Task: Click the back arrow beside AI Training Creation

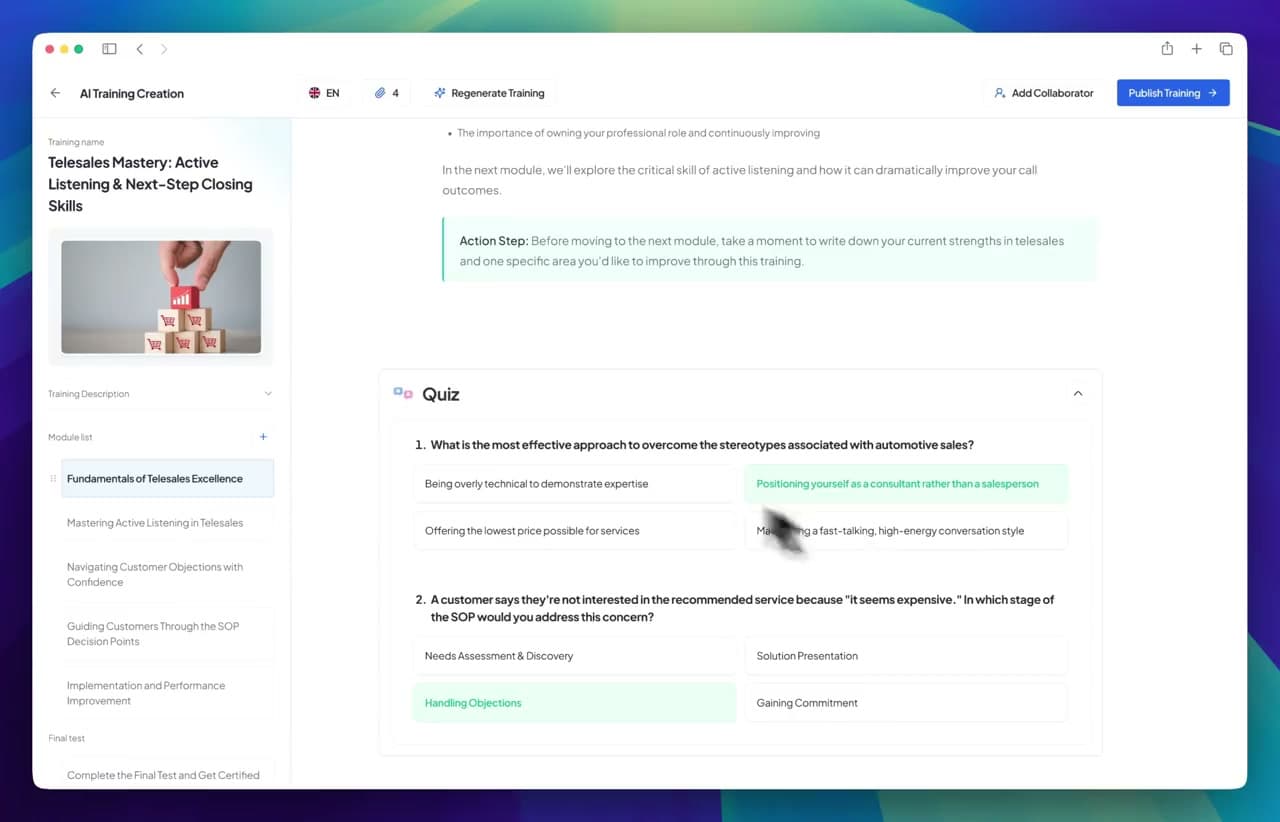Action: click(55, 93)
